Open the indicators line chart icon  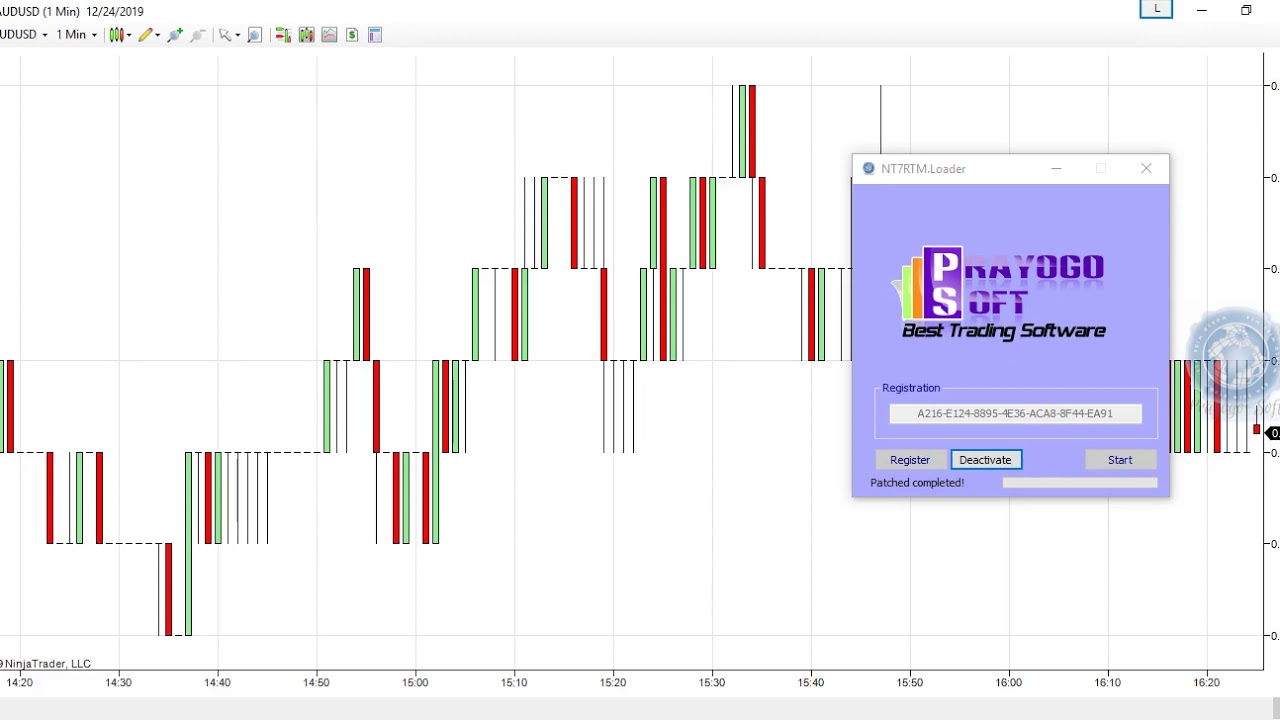329,35
